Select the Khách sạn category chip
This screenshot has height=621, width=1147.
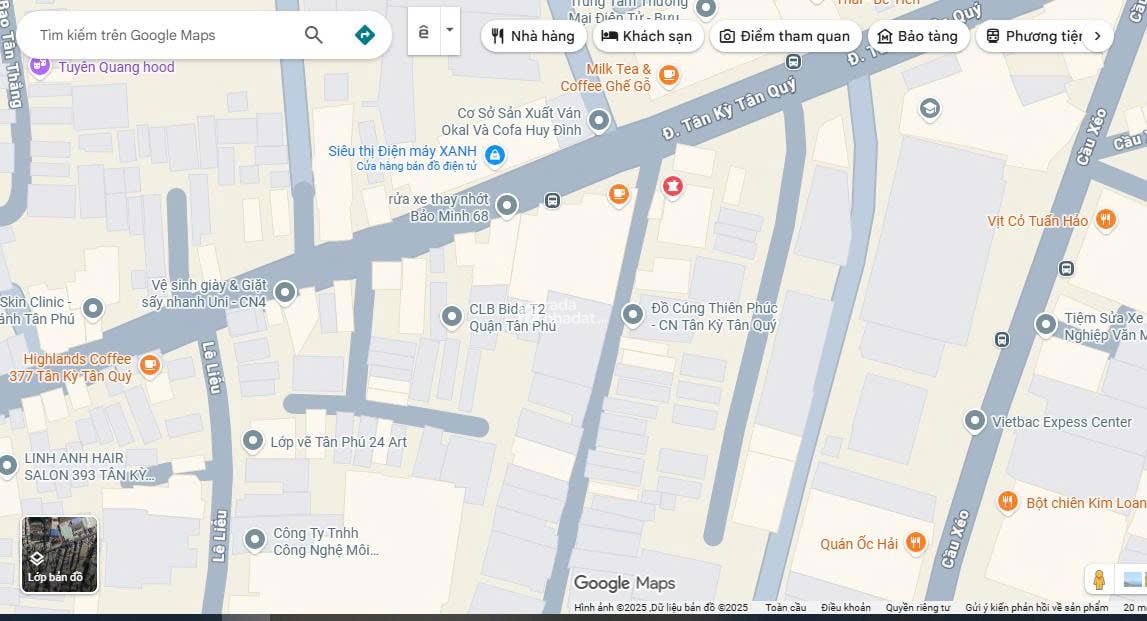(x=648, y=35)
